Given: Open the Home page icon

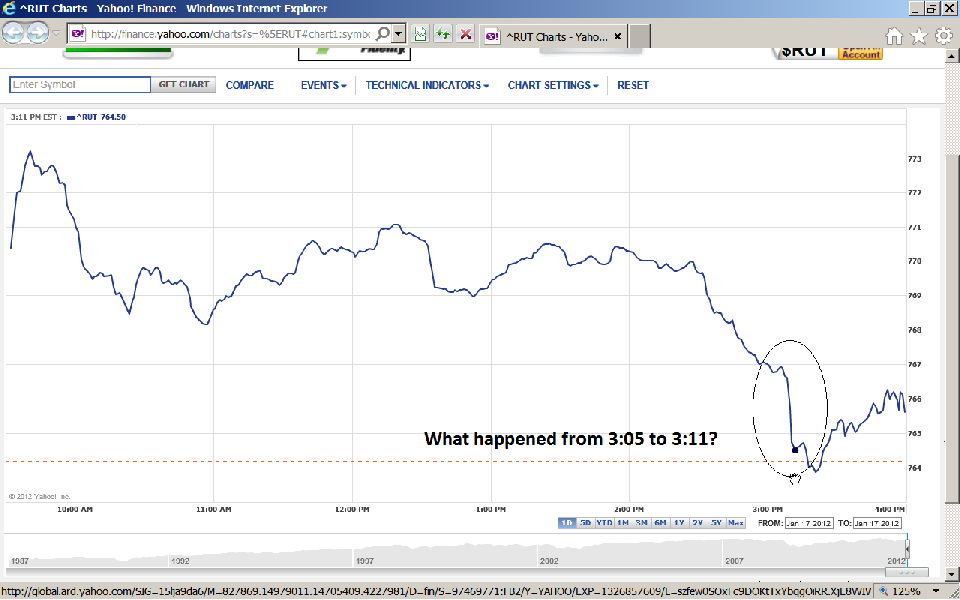Looking at the screenshot, I should [894, 36].
